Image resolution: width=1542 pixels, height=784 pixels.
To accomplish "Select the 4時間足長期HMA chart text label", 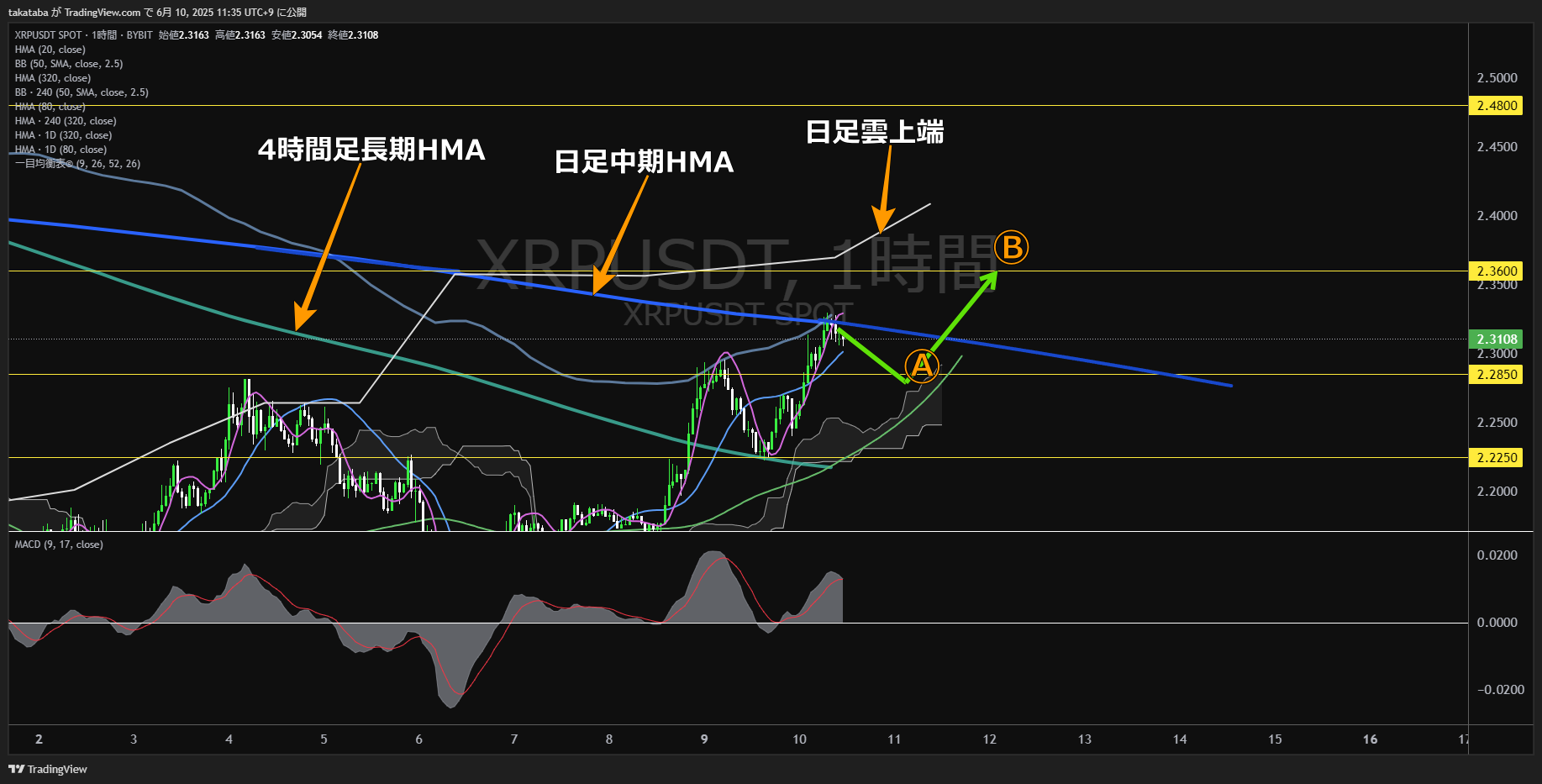I will click(x=371, y=150).
